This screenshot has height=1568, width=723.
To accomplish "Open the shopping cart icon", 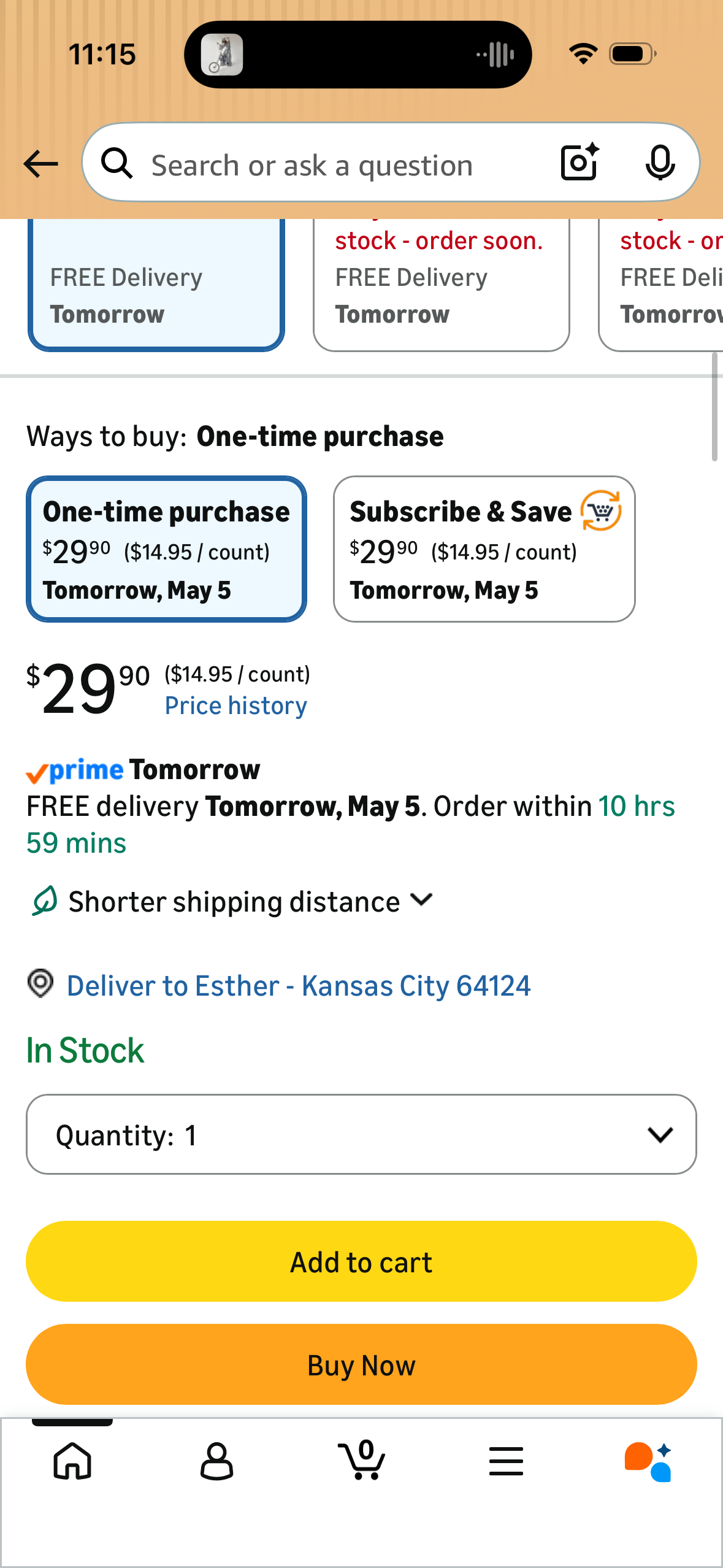I will coord(361,1459).
